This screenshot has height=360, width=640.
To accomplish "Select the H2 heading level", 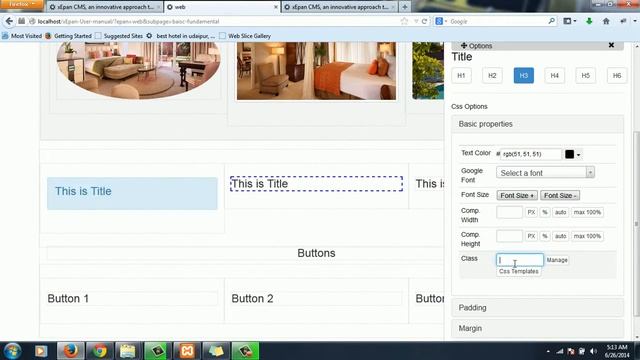I will tap(492, 76).
